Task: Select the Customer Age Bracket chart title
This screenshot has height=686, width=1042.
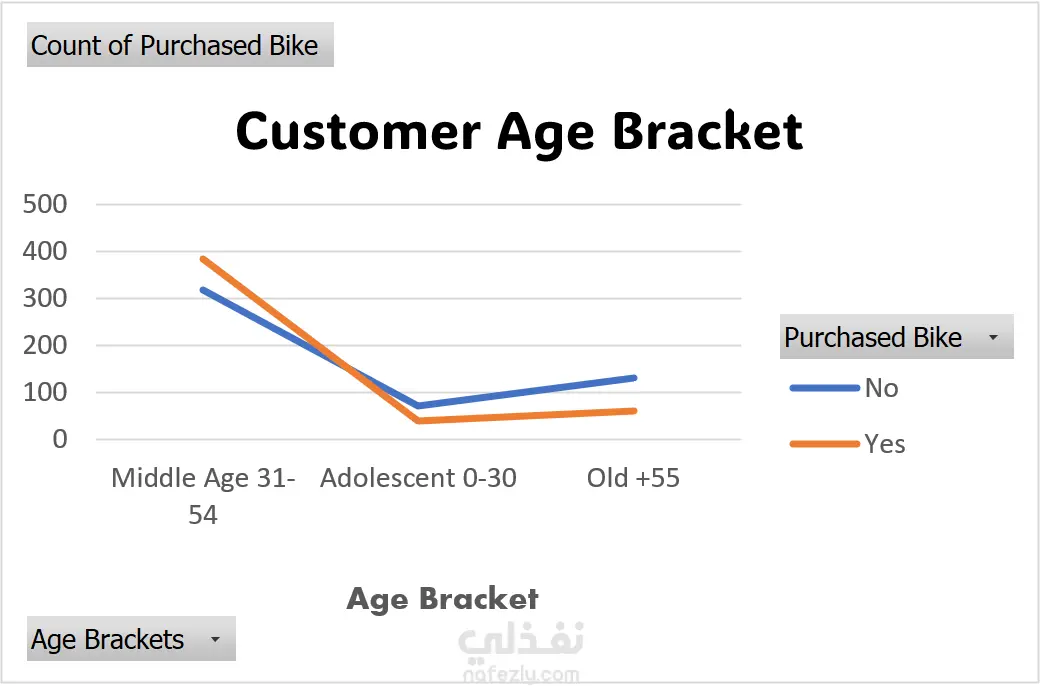Action: (x=519, y=131)
